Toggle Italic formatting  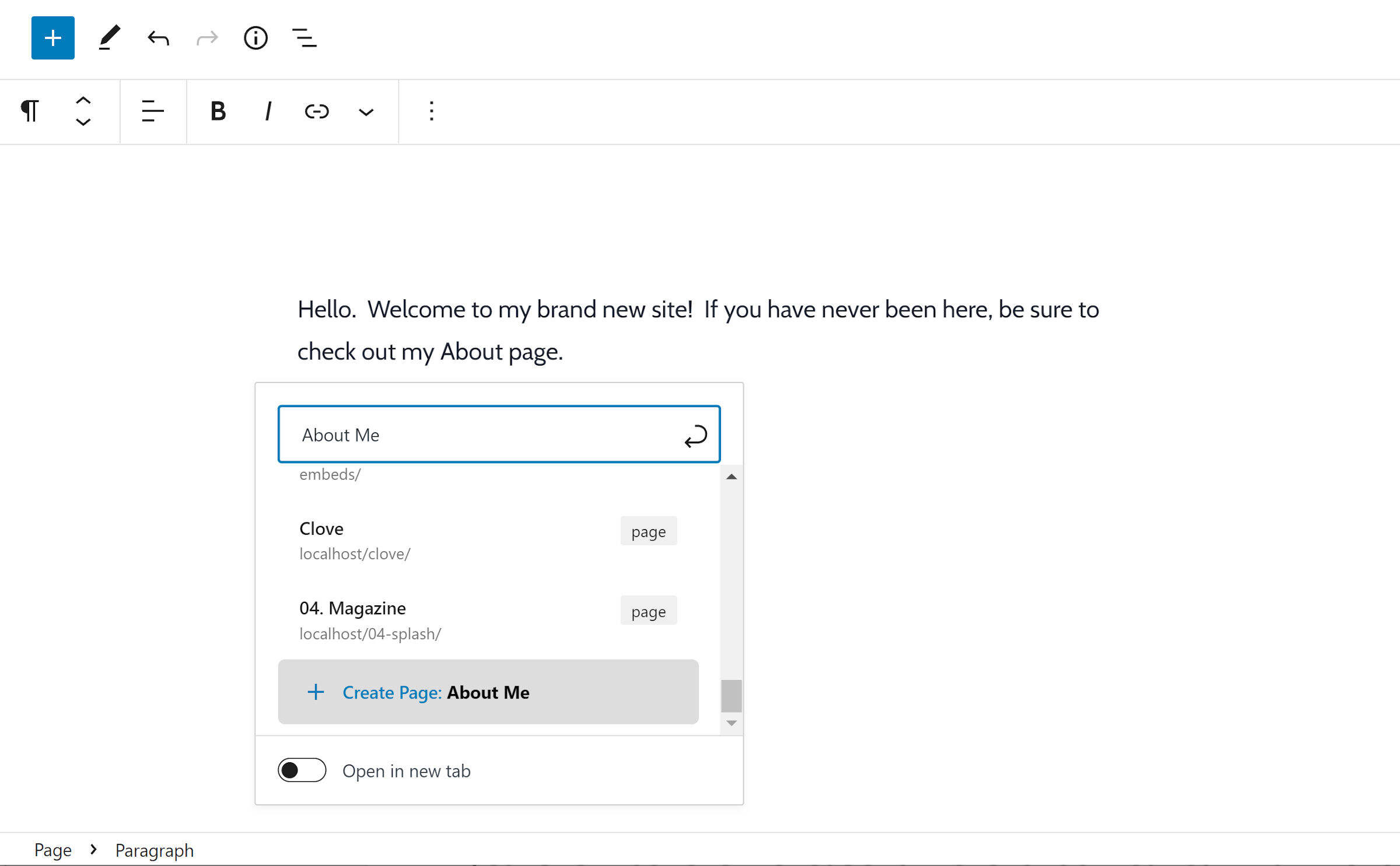click(268, 111)
